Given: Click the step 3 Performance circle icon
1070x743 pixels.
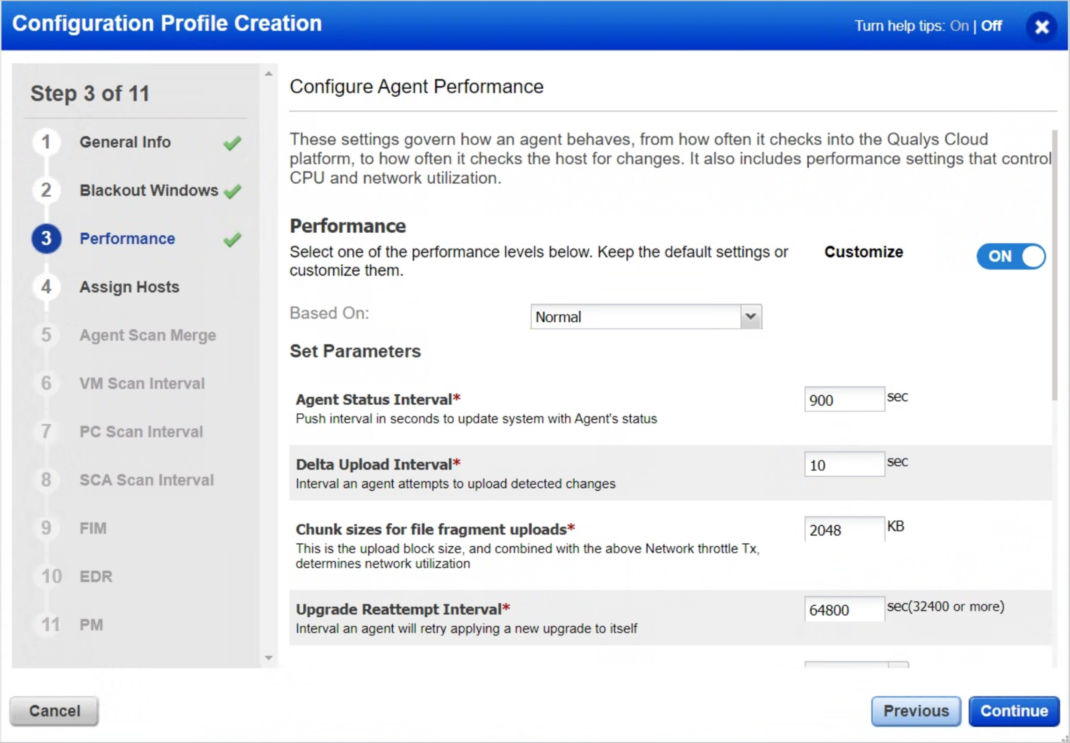Looking at the screenshot, I should pyautogui.click(x=46, y=238).
